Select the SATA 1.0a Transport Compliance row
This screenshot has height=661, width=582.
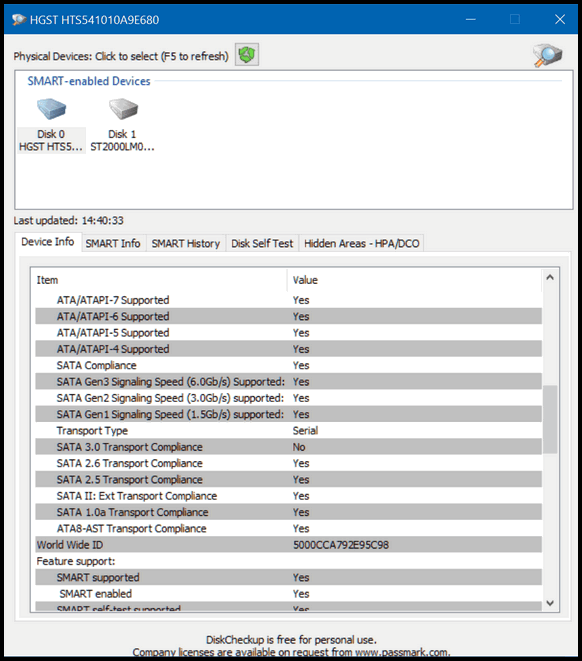288,512
